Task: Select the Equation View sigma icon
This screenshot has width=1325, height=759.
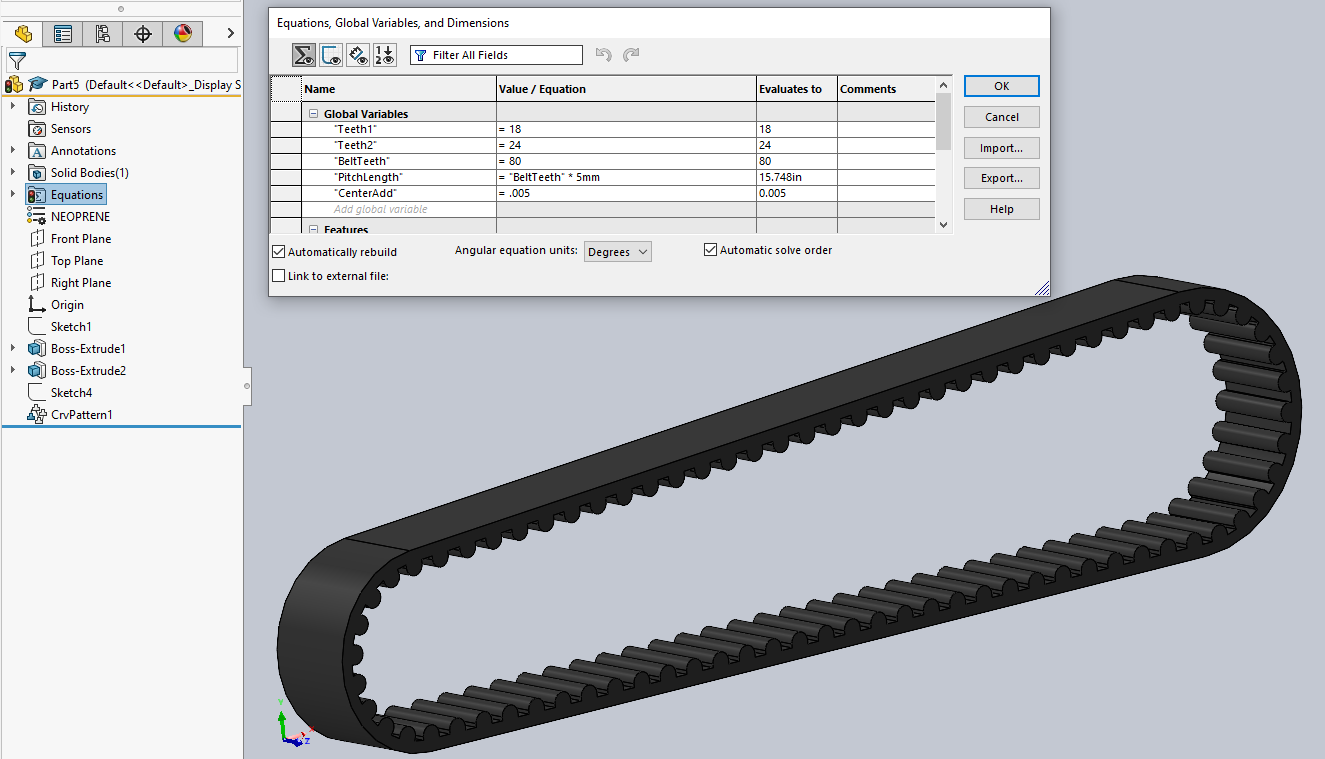Action: tap(304, 55)
